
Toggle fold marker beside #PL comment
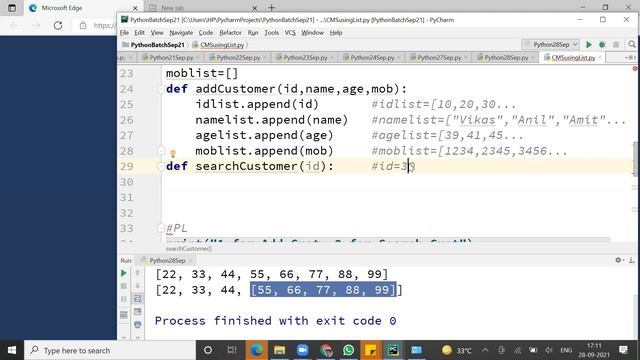[x=161, y=228]
